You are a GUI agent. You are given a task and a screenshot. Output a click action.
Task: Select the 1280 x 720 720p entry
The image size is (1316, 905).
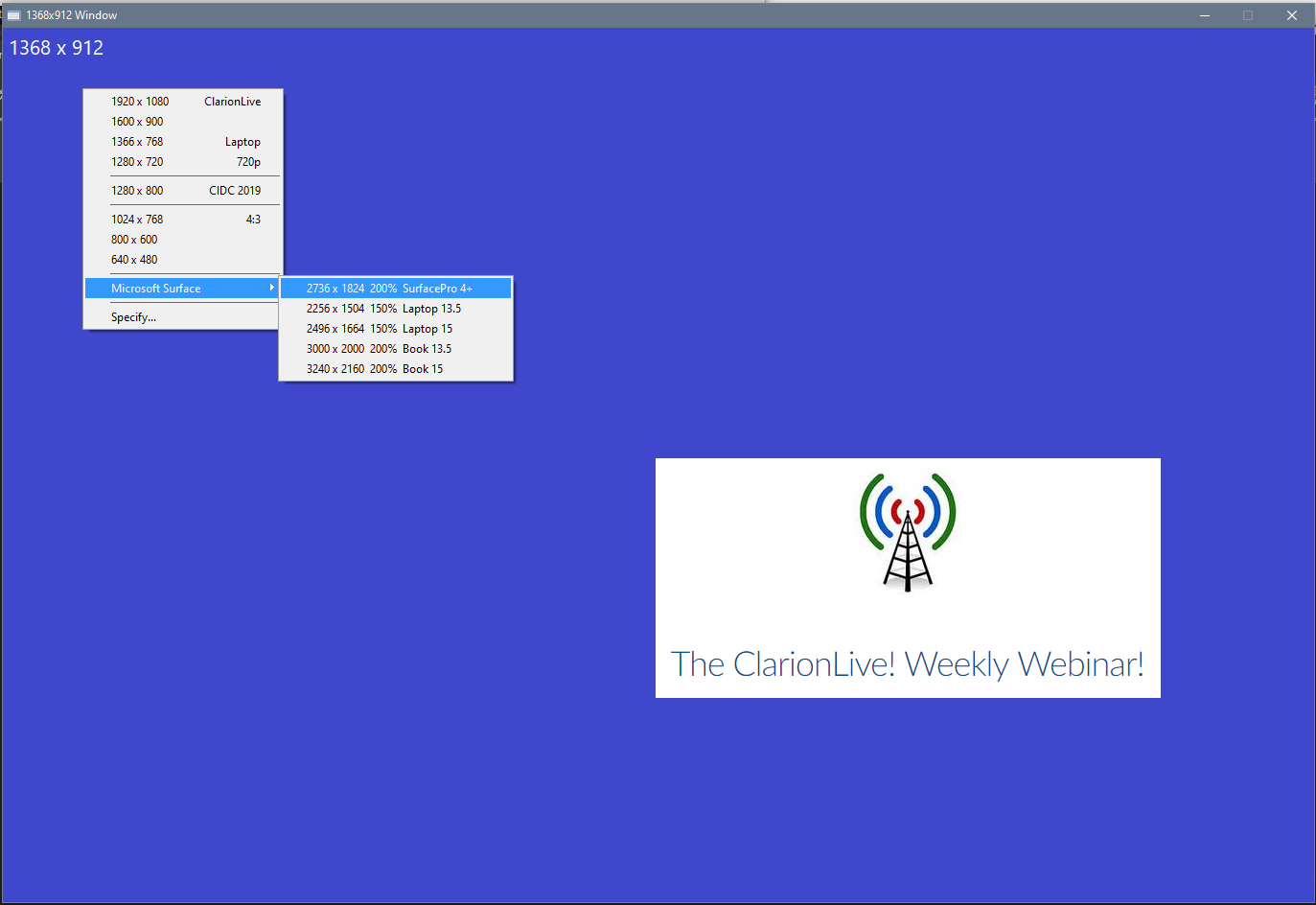click(184, 162)
